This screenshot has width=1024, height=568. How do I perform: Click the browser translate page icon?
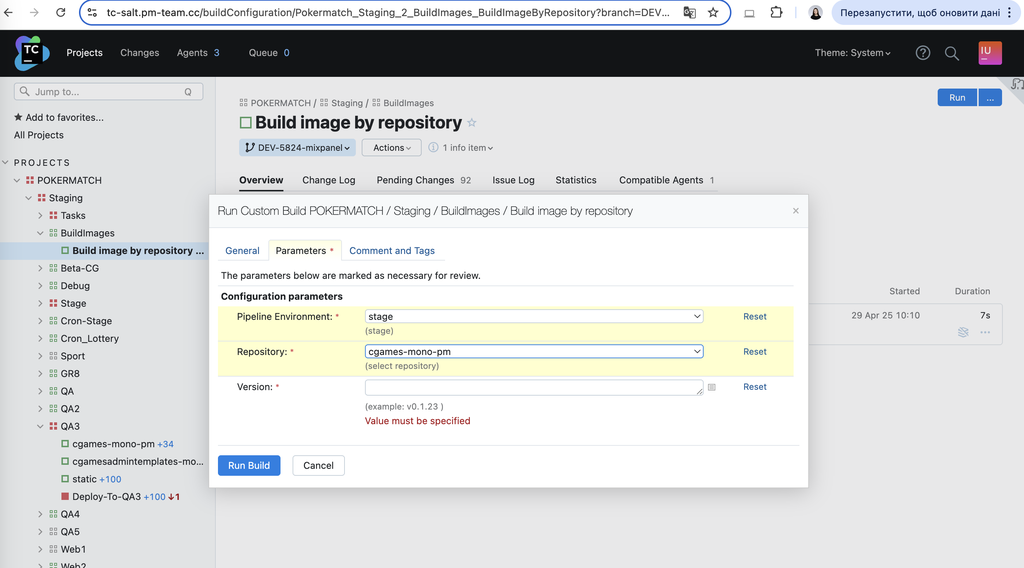pos(689,12)
